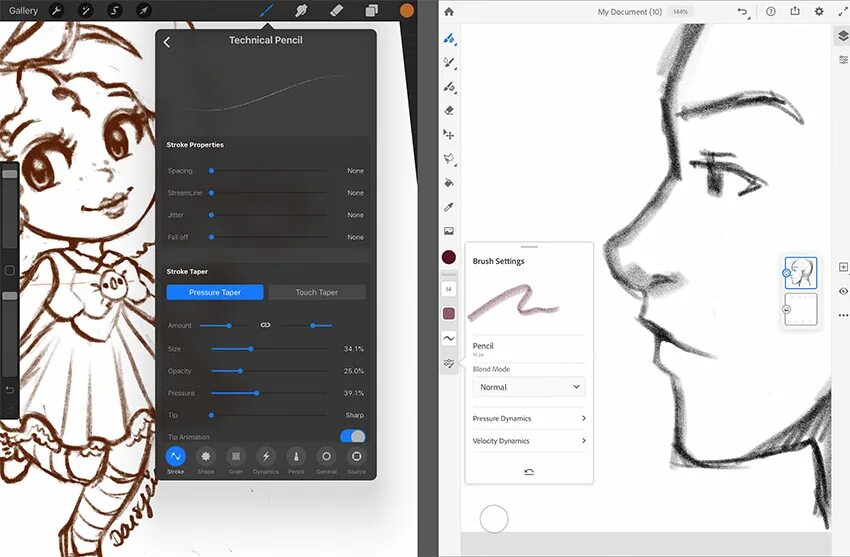Select Fresco Eyedropper tool
The image size is (850, 557).
point(449,207)
